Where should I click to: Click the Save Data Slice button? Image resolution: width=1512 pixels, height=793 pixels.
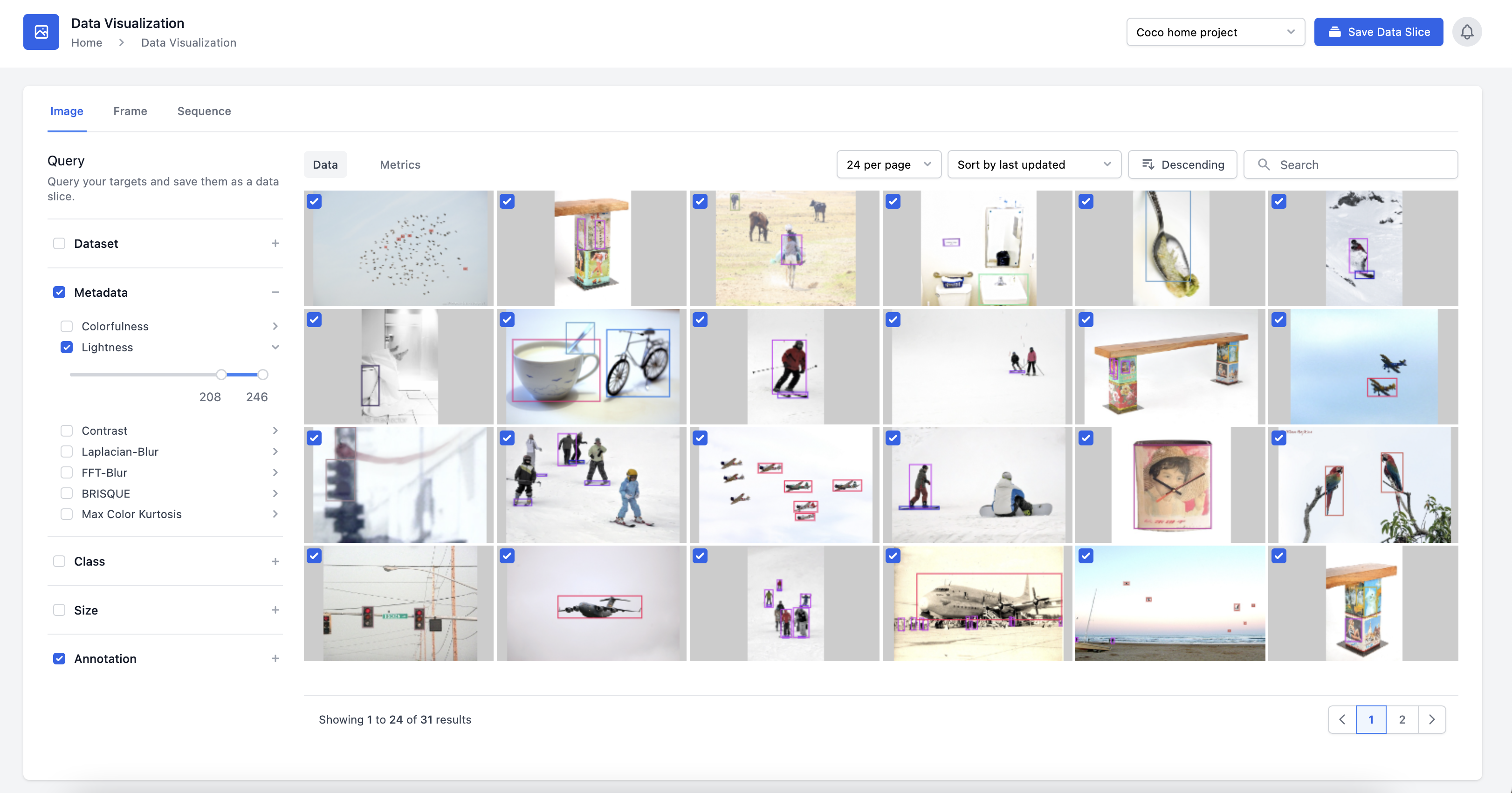pyautogui.click(x=1378, y=32)
